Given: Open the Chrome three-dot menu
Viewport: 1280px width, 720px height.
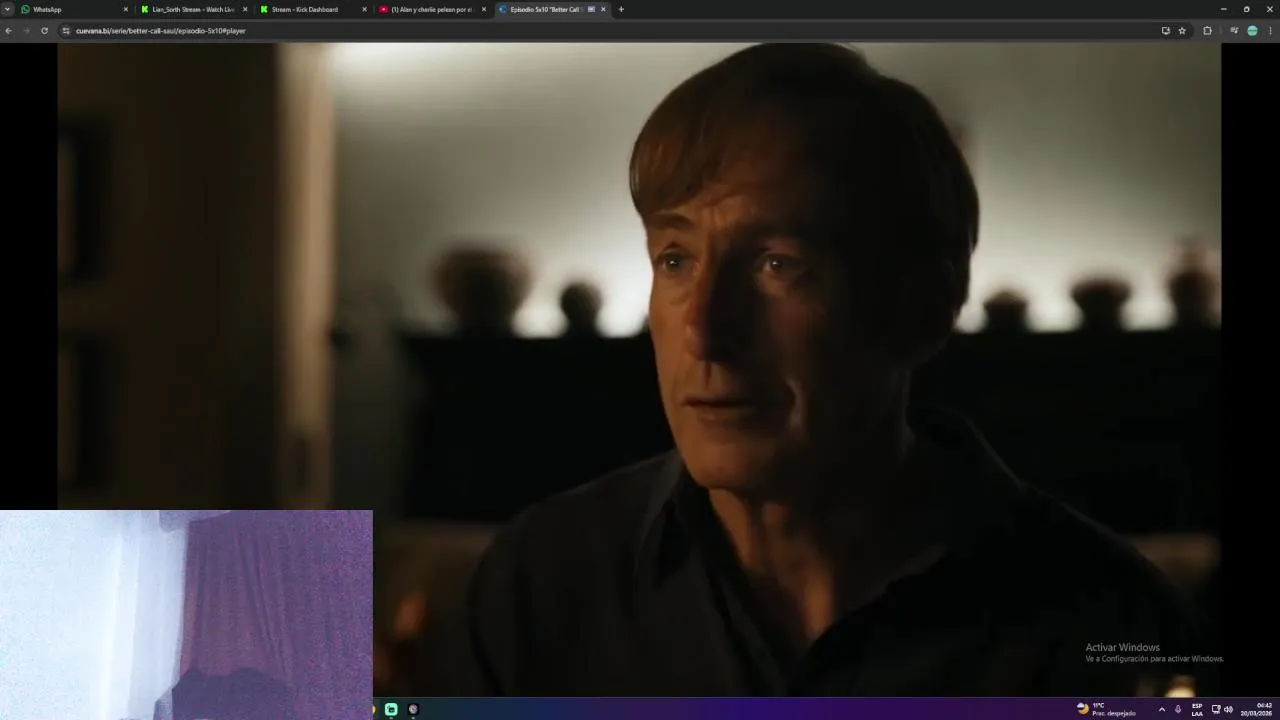Looking at the screenshot, I should (x=1271, y=31).
